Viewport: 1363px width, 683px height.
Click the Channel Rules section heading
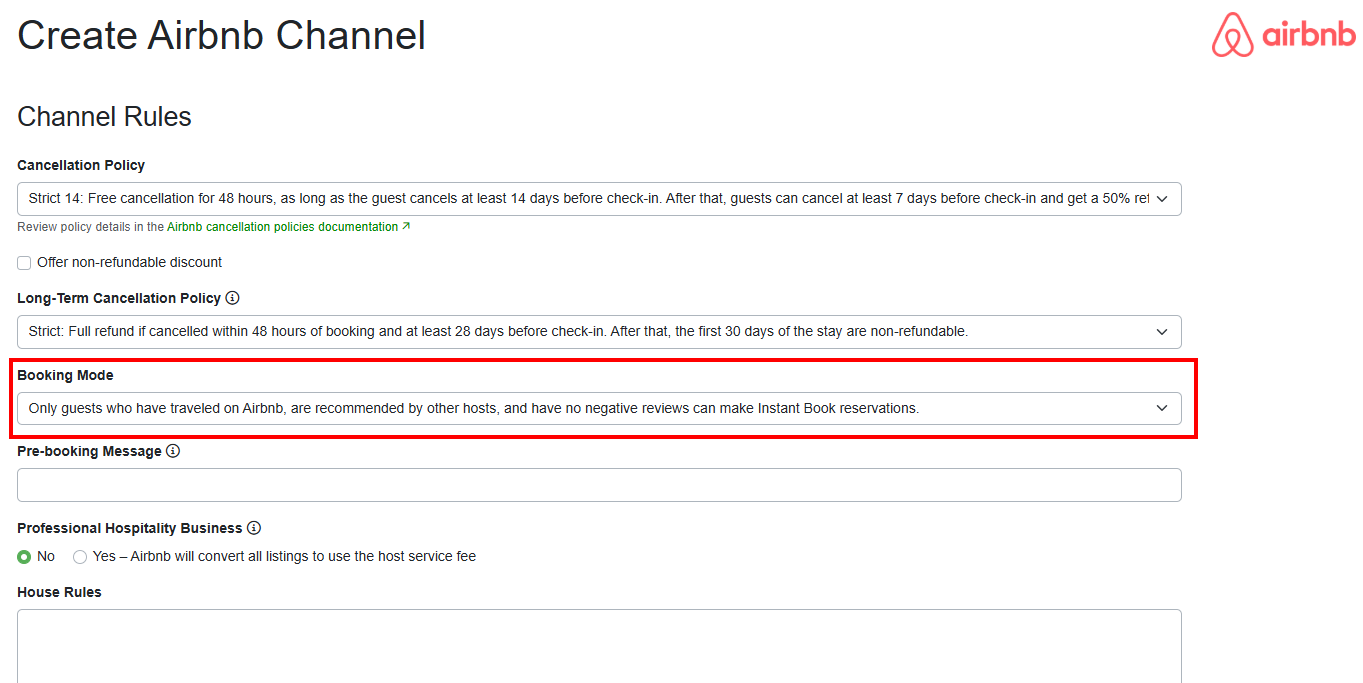pos(104,117)
